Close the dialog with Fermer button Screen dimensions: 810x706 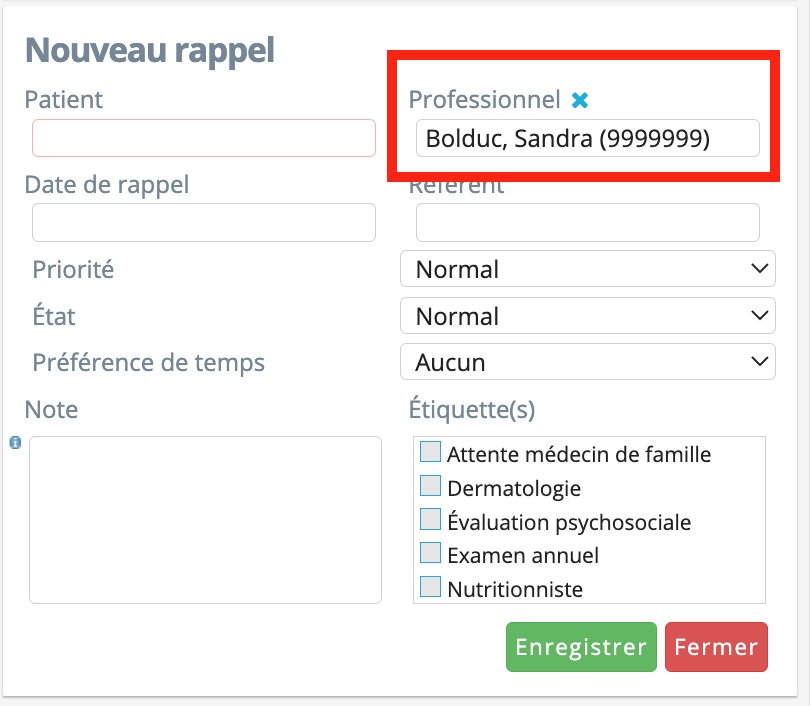click(716, 647)
